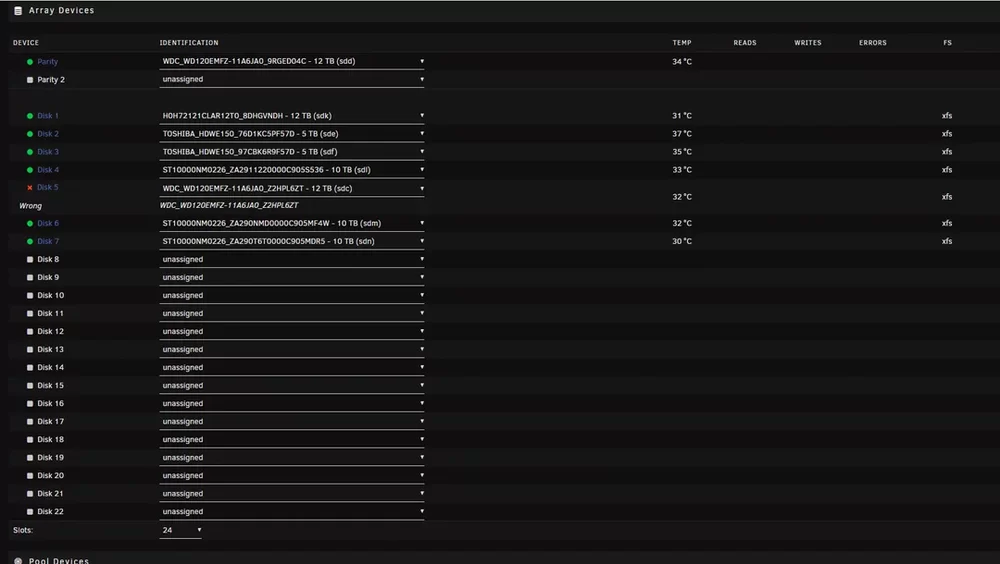Screen dimensions: 1000x564
Task: Click the ERRORS column header
Action: [x=872, y=43]
